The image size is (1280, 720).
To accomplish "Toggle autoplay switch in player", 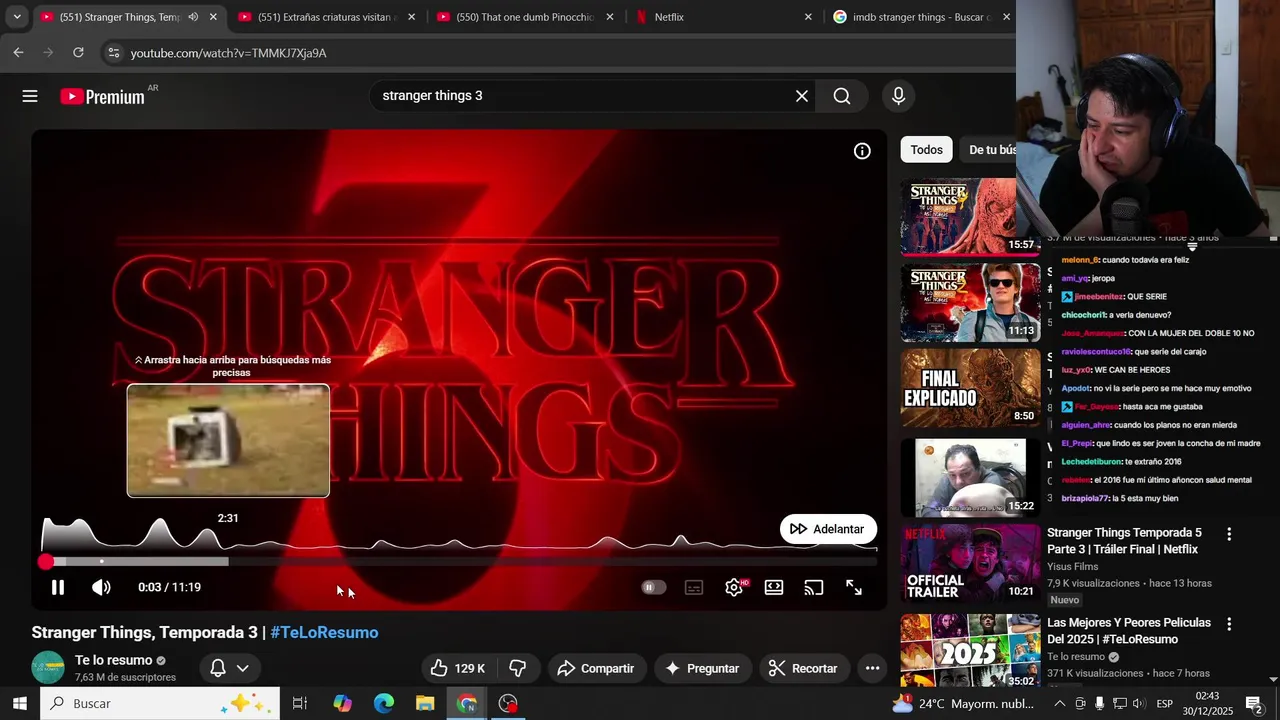I will pyautogui.click(x=653, y=587).
